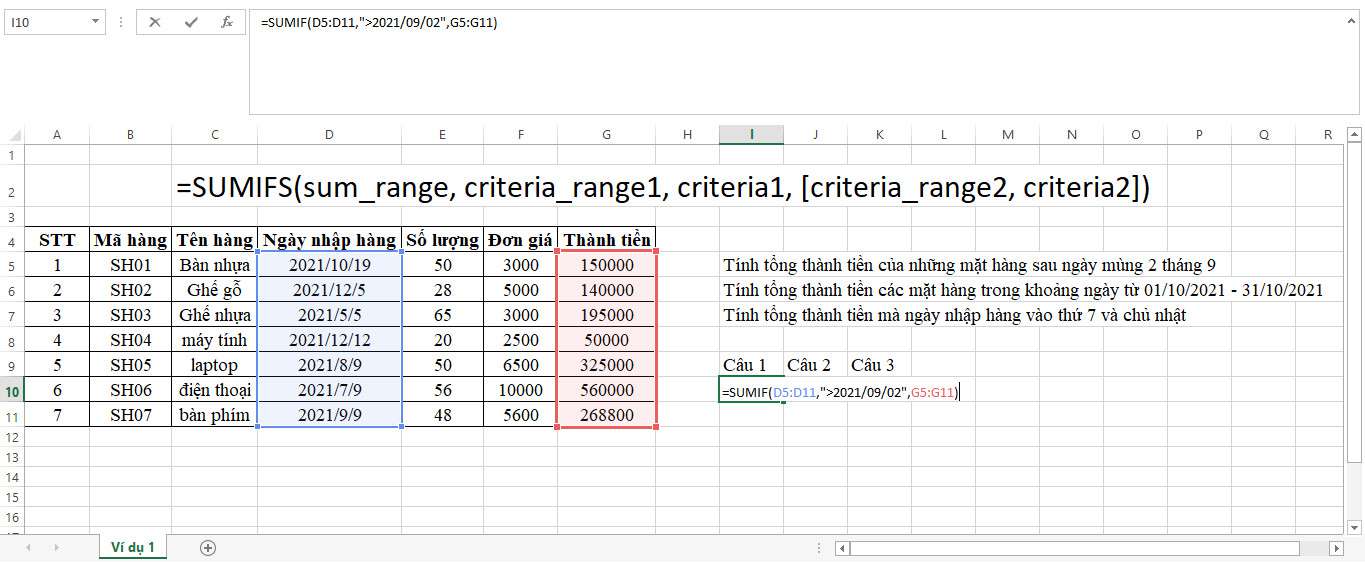Select cell containing laptop
The image size is (1365, 564).
[215, 365]
